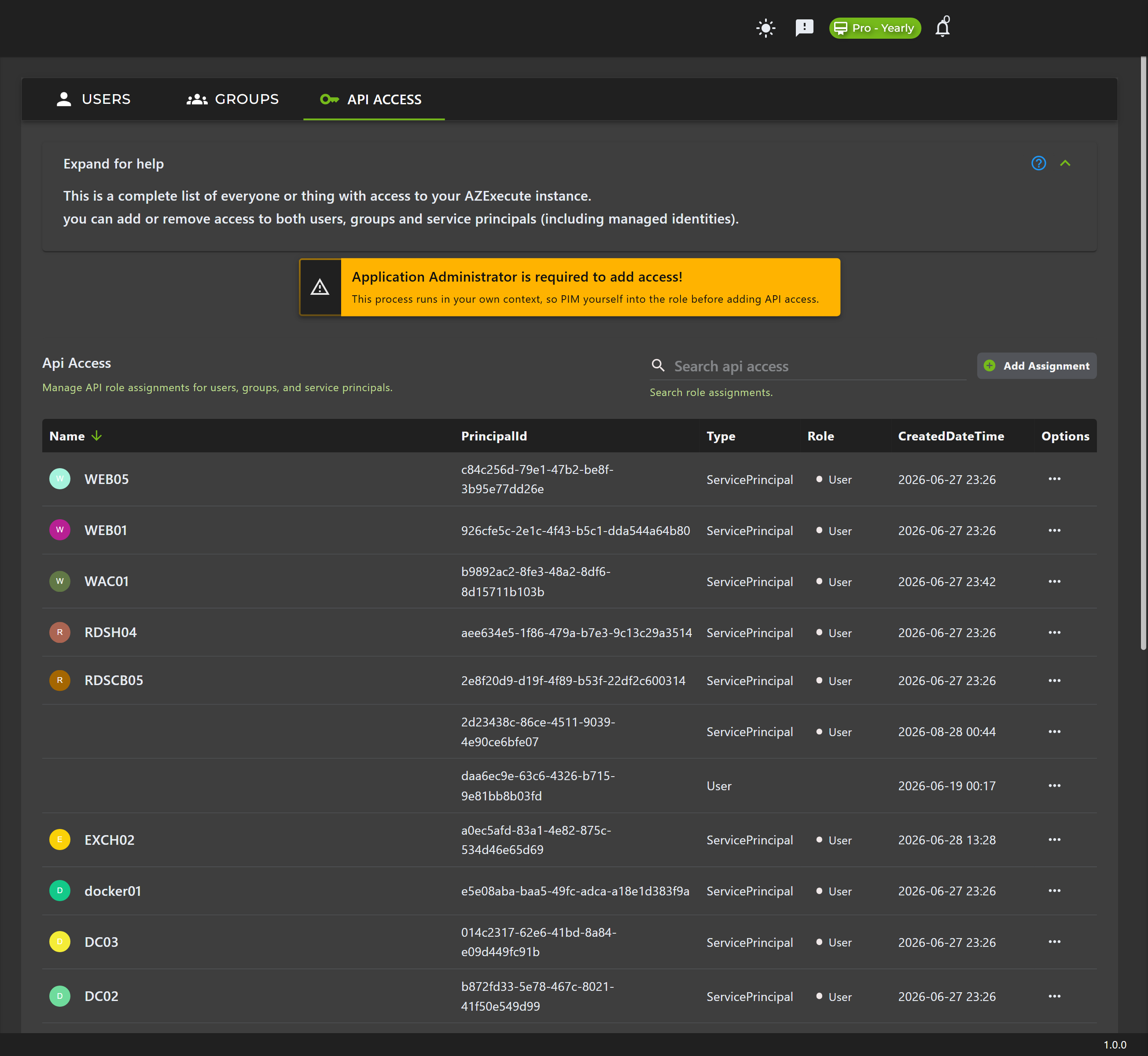1148x1056 pixels.
Task: Open the notifications bell
Action: point(943,27)
